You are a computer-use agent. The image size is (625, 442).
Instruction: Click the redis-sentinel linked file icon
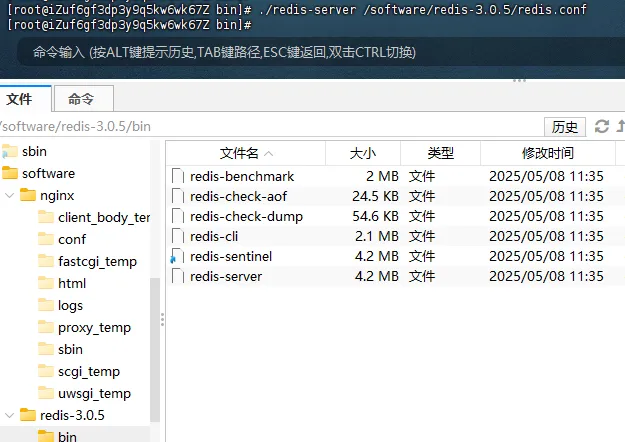pos(177,256)
